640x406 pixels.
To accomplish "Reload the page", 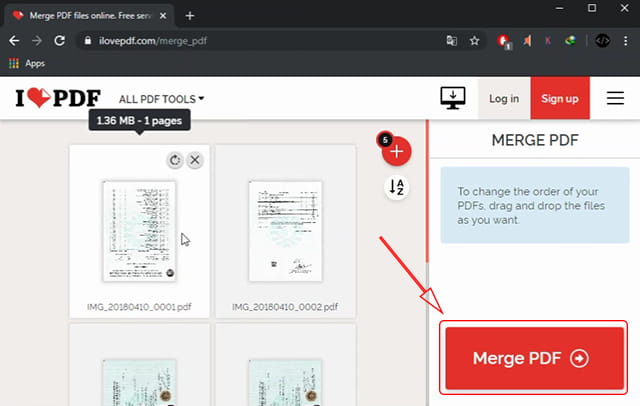I will [x=60, y=41].
